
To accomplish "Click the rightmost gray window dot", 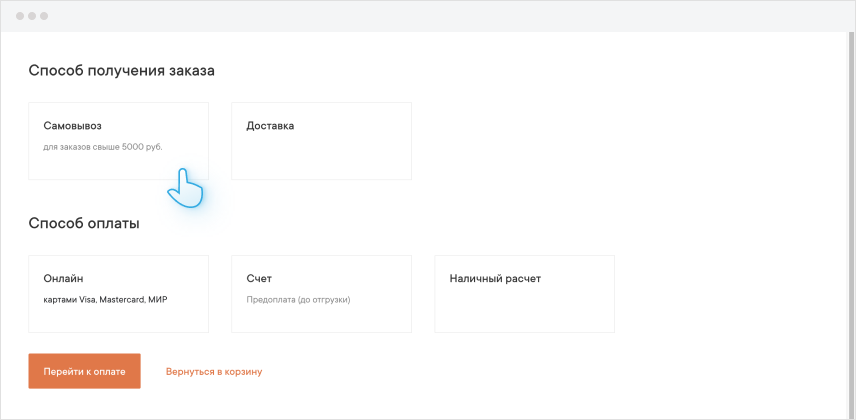I will (x=43, y=17).
